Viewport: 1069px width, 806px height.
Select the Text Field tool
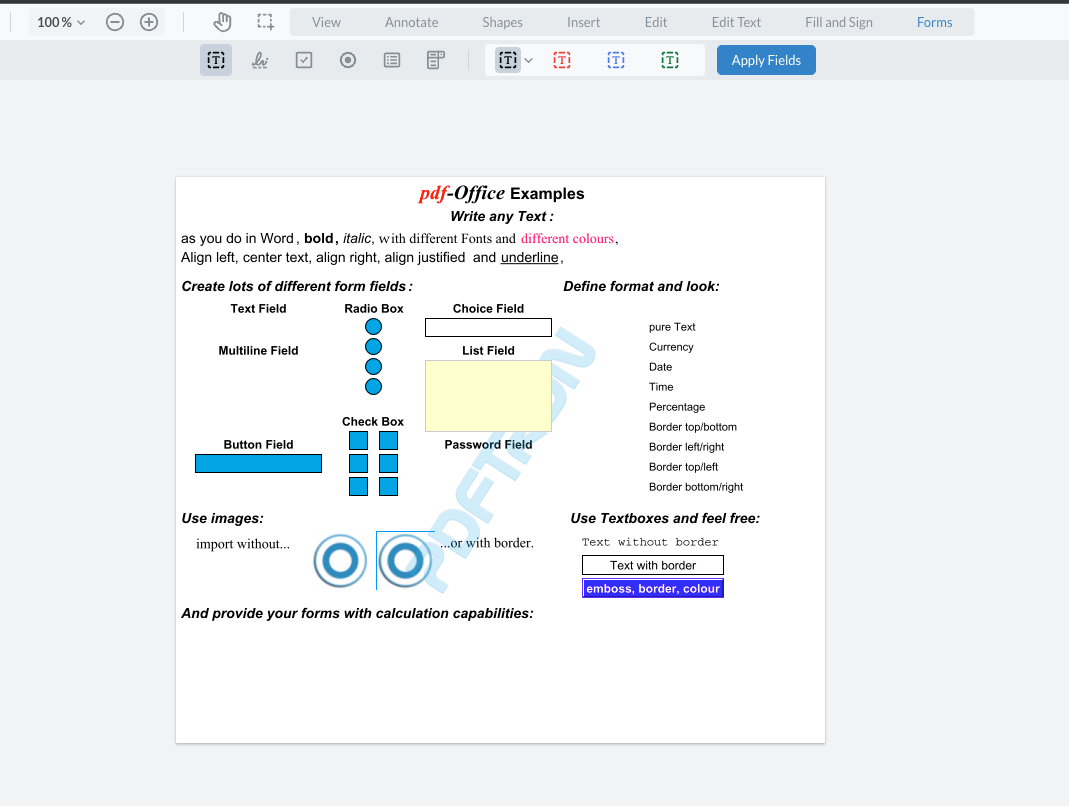pos(215,60)
